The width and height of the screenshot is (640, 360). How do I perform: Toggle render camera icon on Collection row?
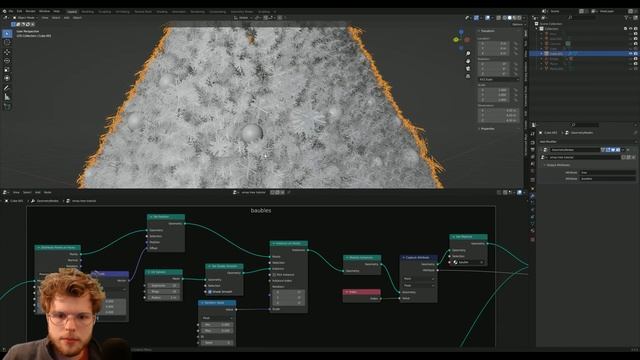pos(636,29)
